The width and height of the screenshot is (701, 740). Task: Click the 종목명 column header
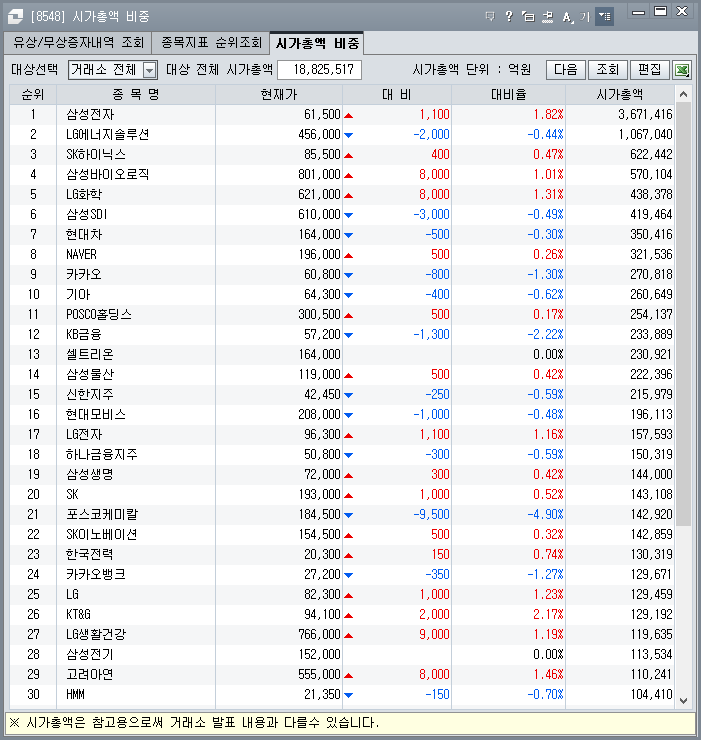pyautogui.click(x=136, y=95)
